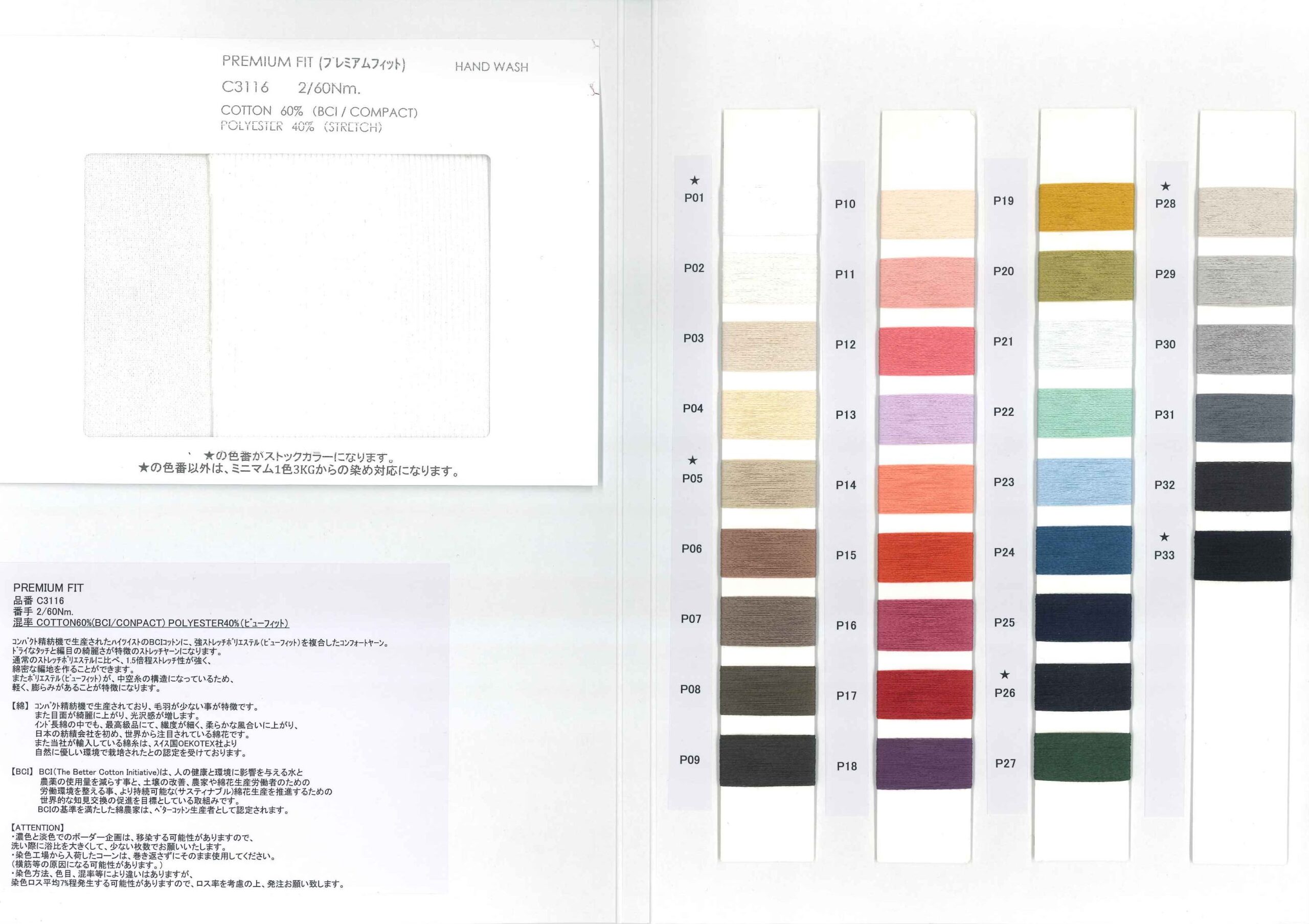Click the P02 off-white yarn swatch
The height and width of the screenshot is (924, 1309).
(x=770, y=278)
